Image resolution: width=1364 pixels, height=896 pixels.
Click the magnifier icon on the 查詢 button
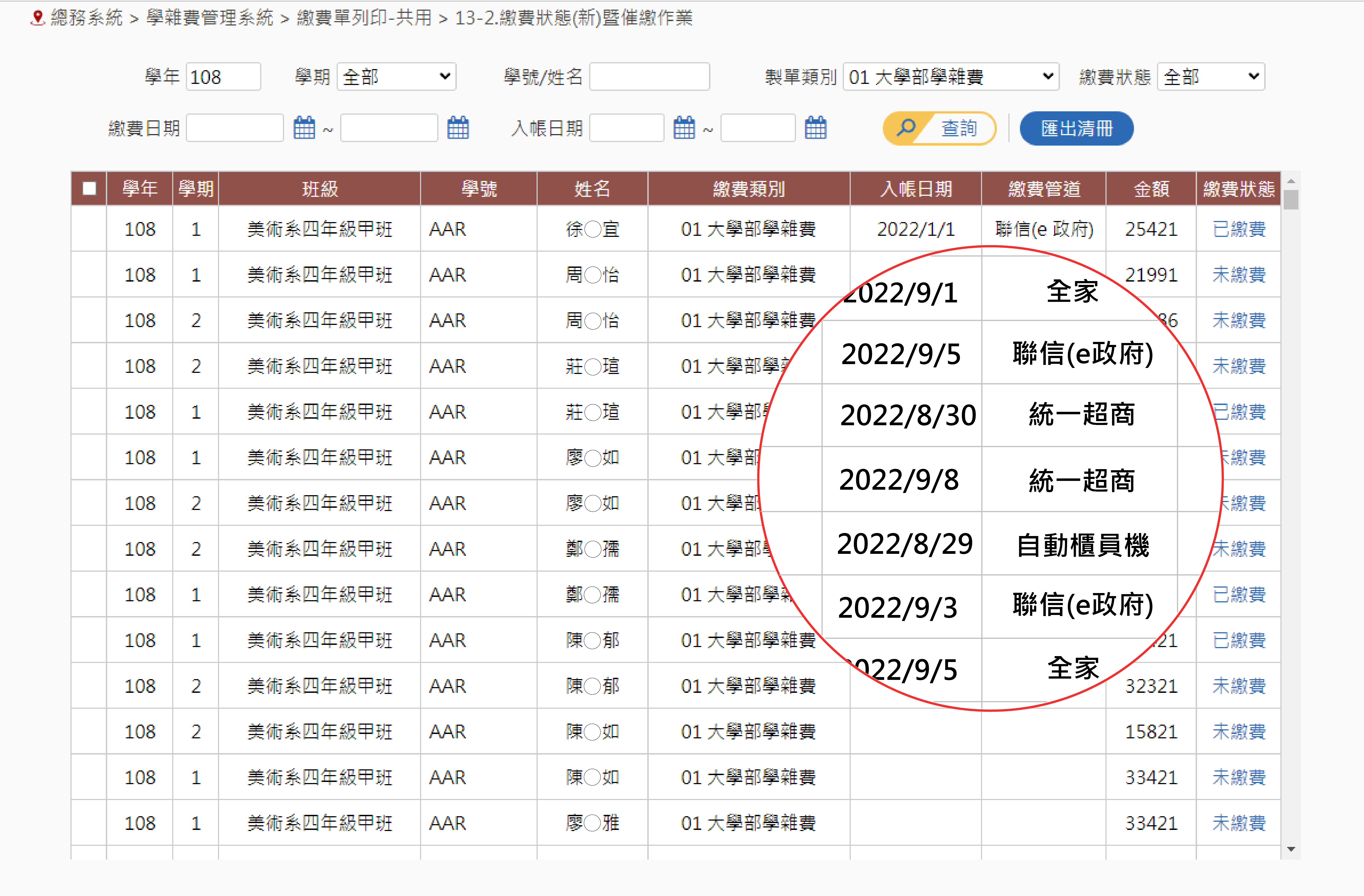(x=906, y=128)
